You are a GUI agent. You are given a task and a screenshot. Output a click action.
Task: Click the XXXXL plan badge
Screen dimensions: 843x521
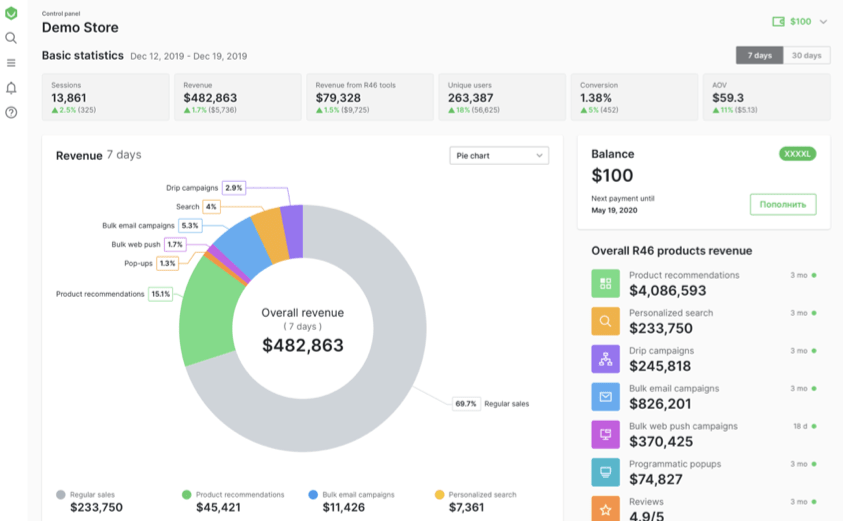pyautogui.click(x=797, y=154)
